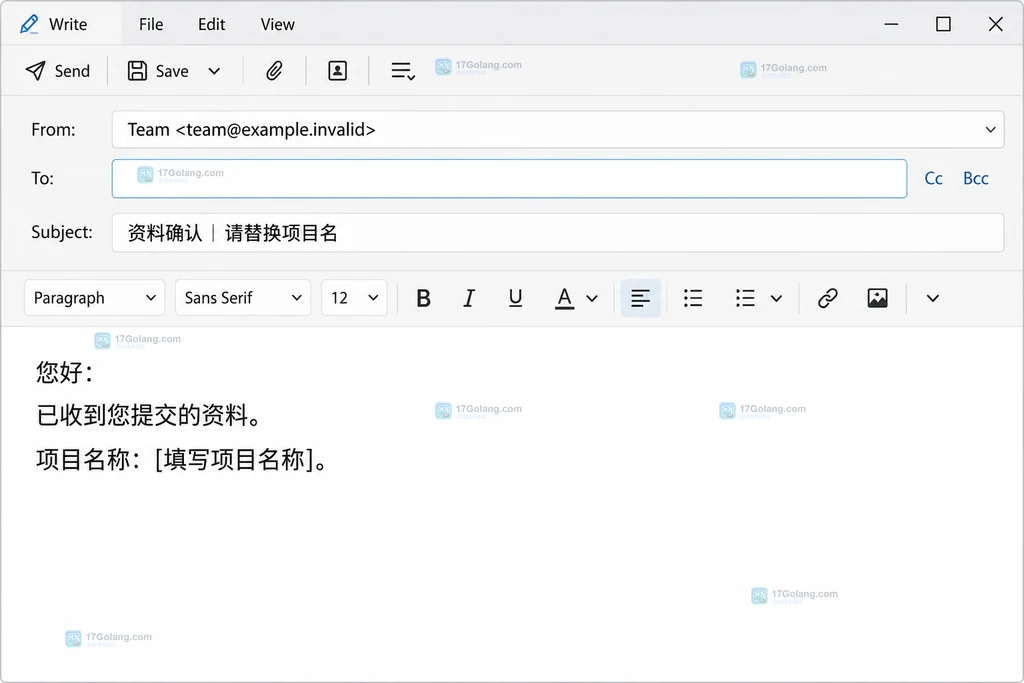Image resolution: width=1024 pixels, height=683 pixels.
Task: Click the Send paper plane icon
Action: (35, 71)
